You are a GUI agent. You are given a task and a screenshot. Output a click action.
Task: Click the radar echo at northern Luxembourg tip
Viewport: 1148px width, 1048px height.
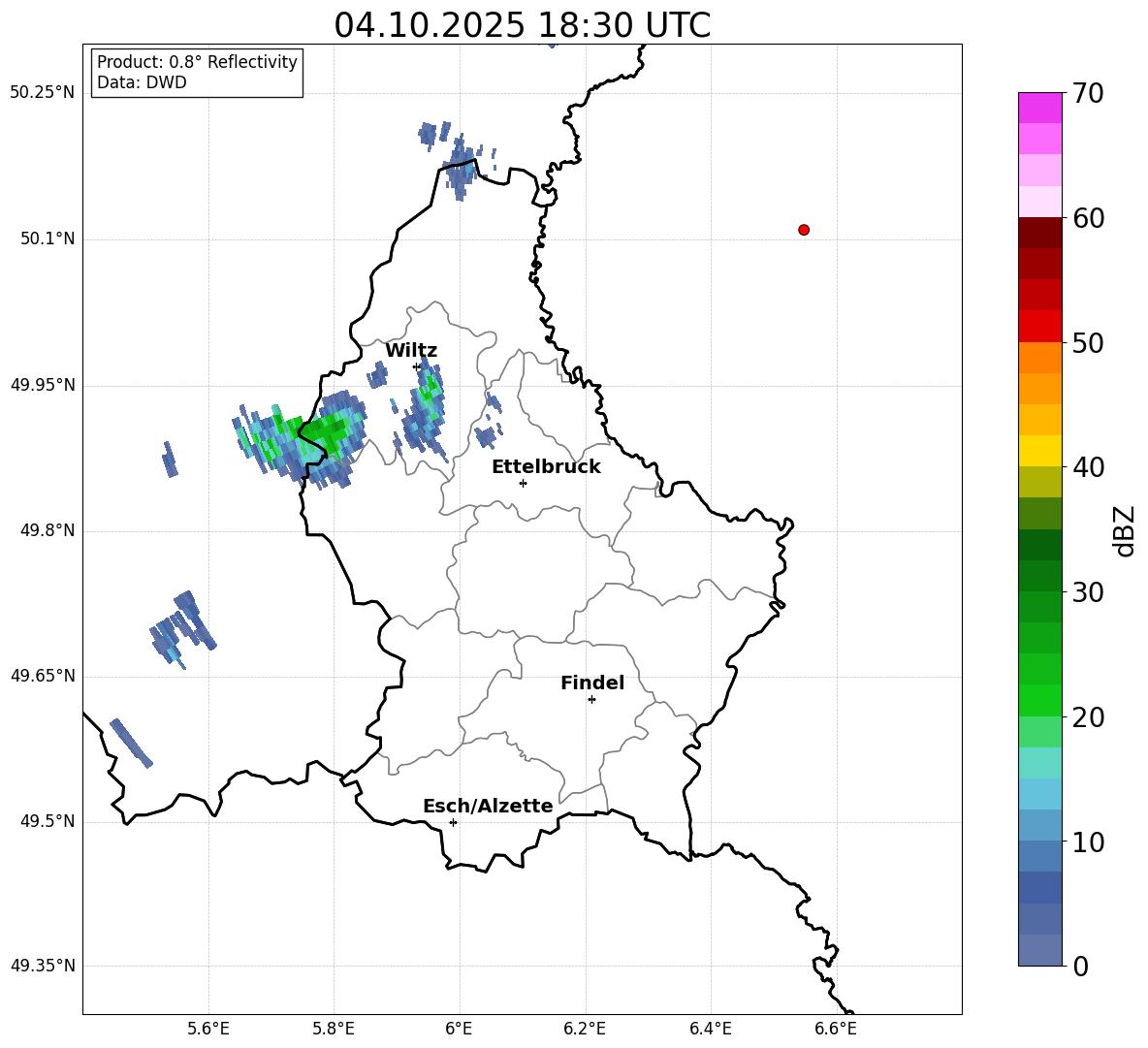[x=460, y=167]
